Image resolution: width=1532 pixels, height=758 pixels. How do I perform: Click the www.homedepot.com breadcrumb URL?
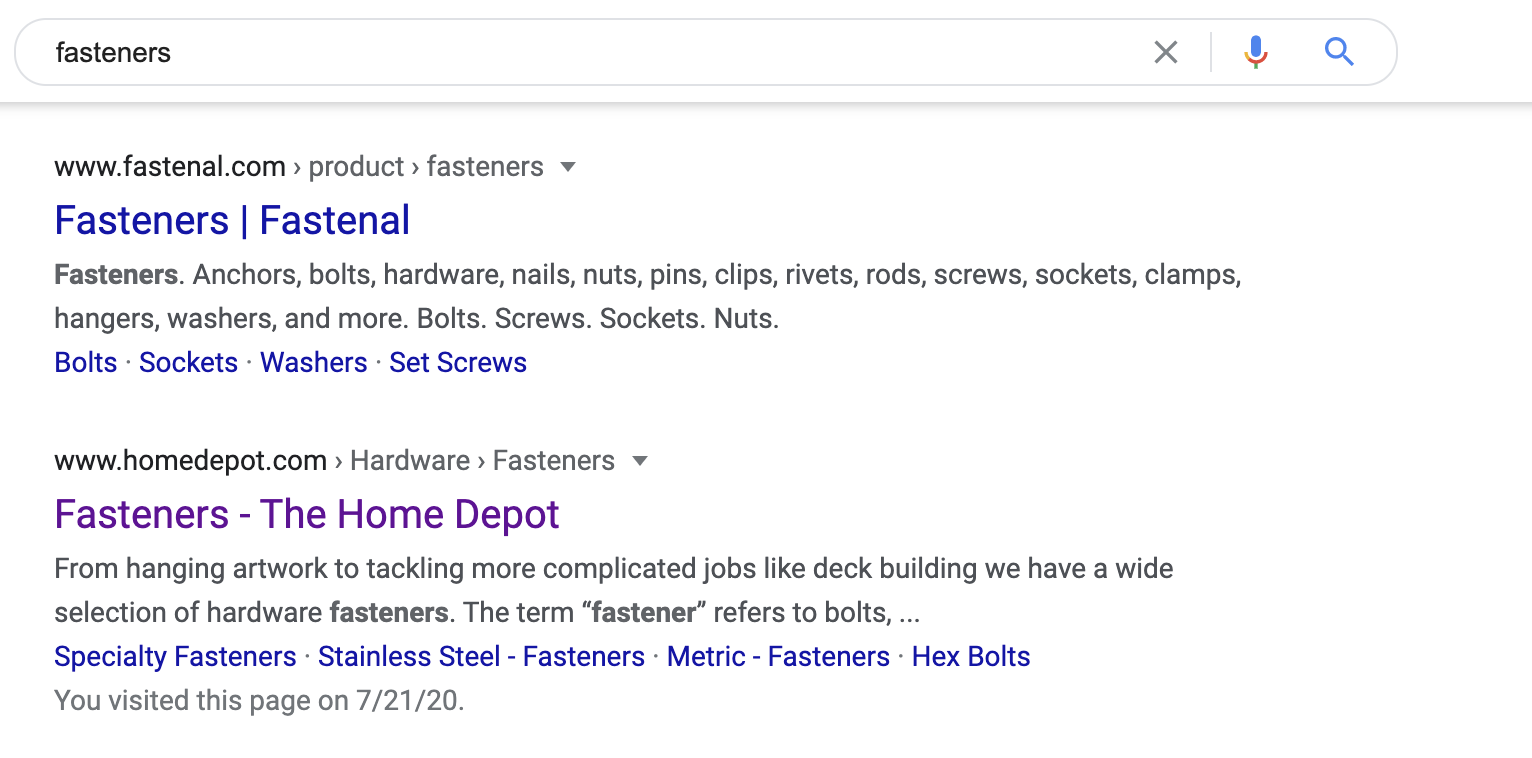click(190, 461)
